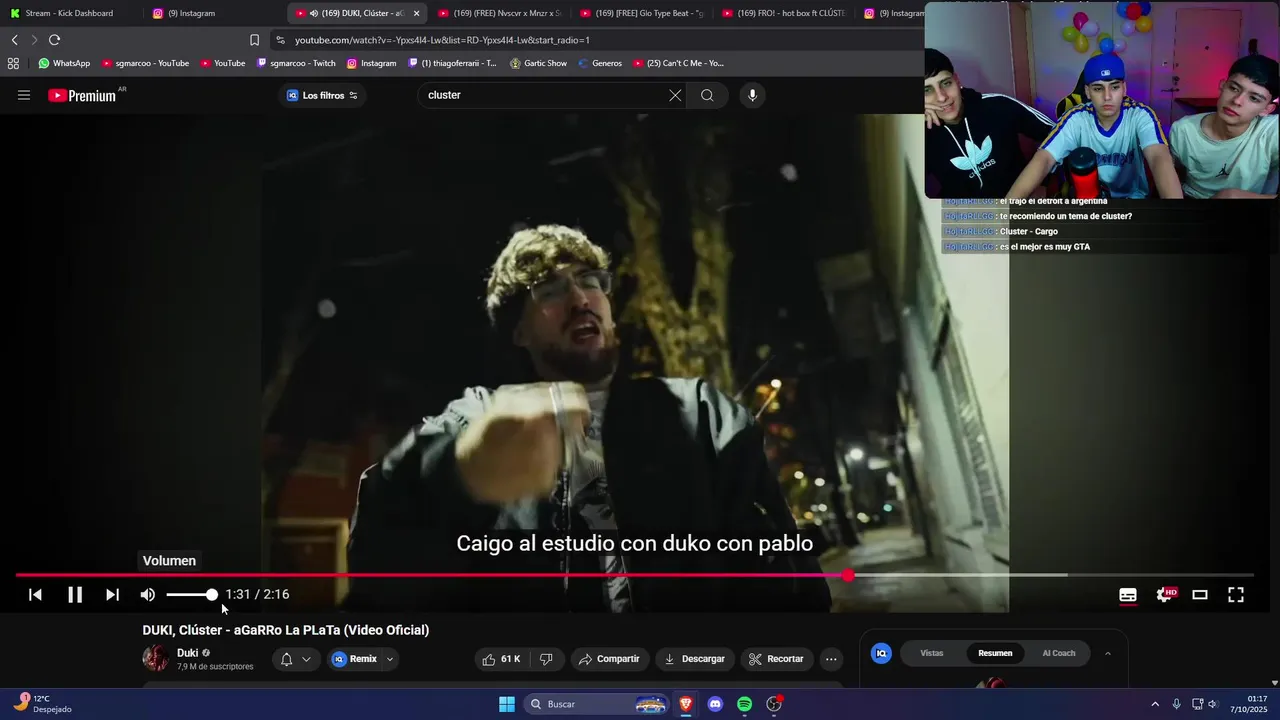This screenshot has height=720, width=1280.
Task: Expand the notification preferences chevron
Action: tap(306, 659)
